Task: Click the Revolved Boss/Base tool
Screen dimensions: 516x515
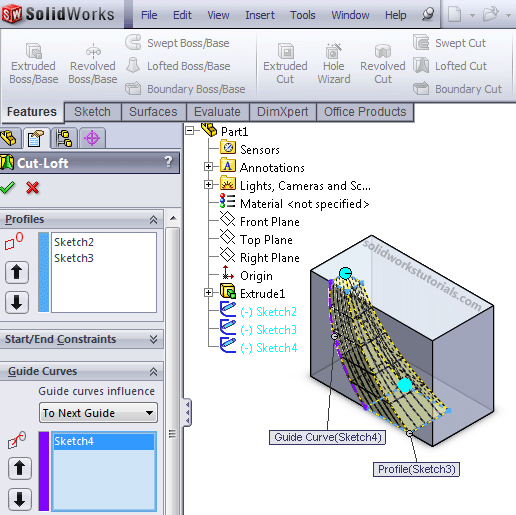Action: click(93, 64)
